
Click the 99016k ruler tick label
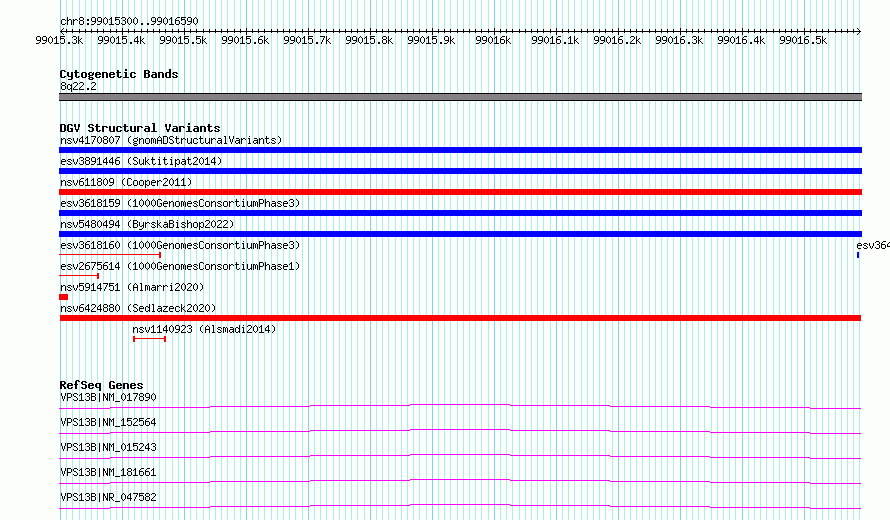coord(493,40)
